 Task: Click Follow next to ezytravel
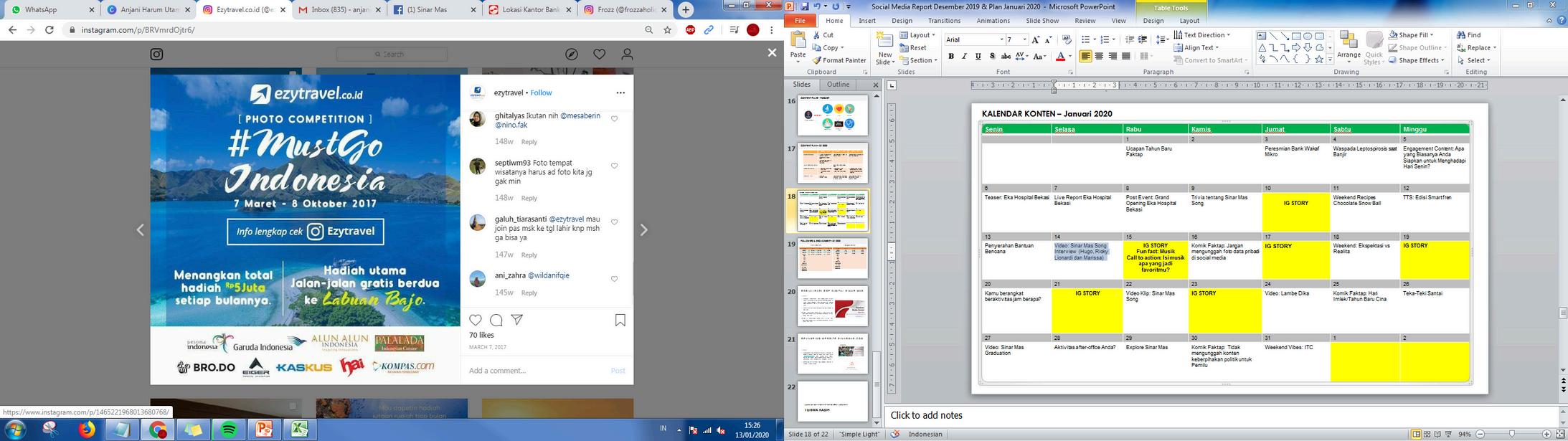pyautogui.click(x=541, y=93)
